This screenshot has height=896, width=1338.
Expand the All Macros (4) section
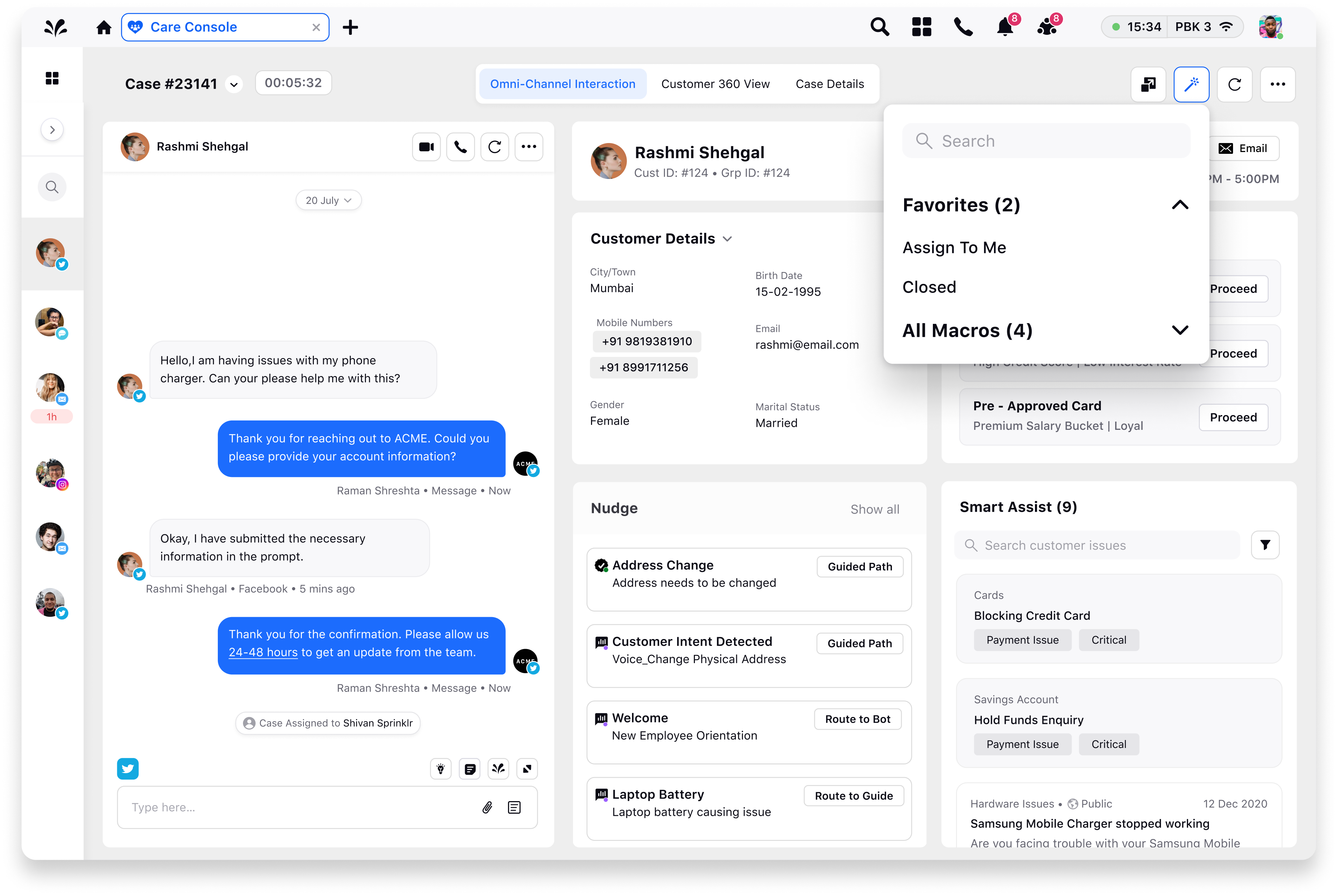click(x=1180, y=330)
